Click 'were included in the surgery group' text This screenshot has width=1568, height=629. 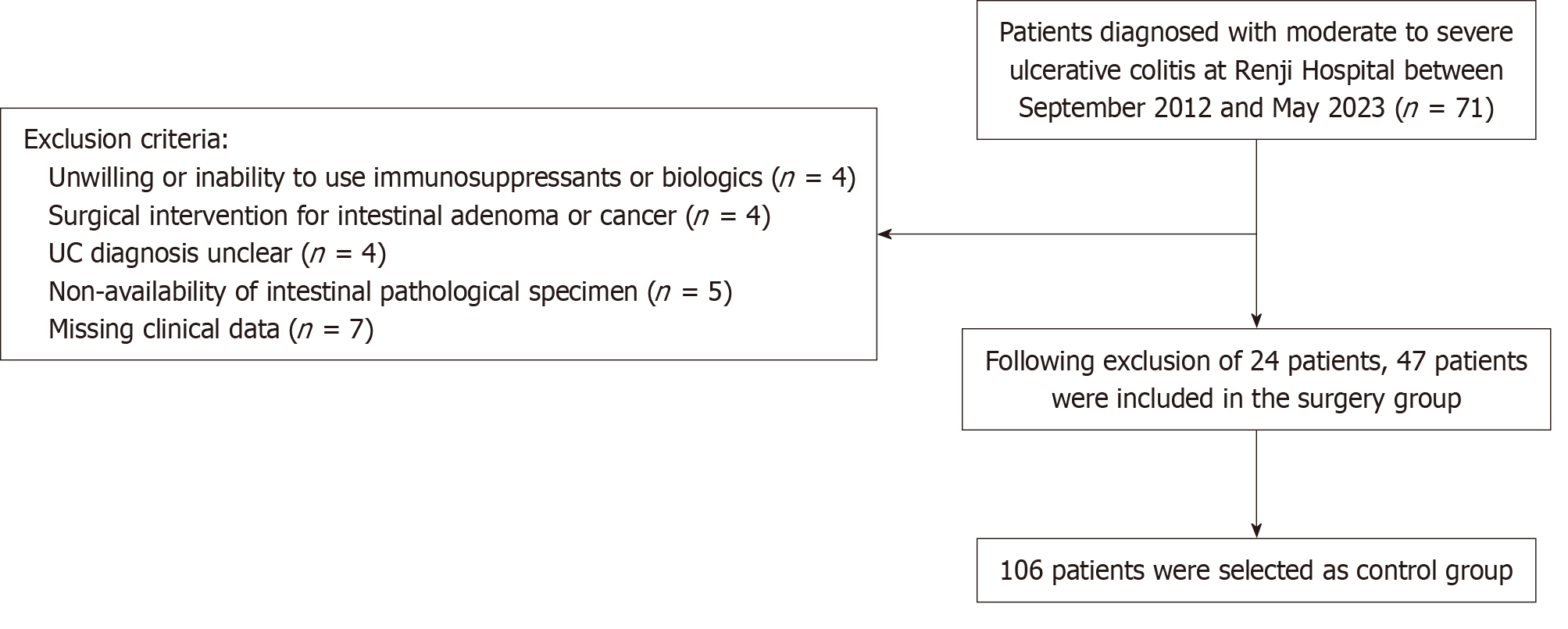[x=1255, y=398]
